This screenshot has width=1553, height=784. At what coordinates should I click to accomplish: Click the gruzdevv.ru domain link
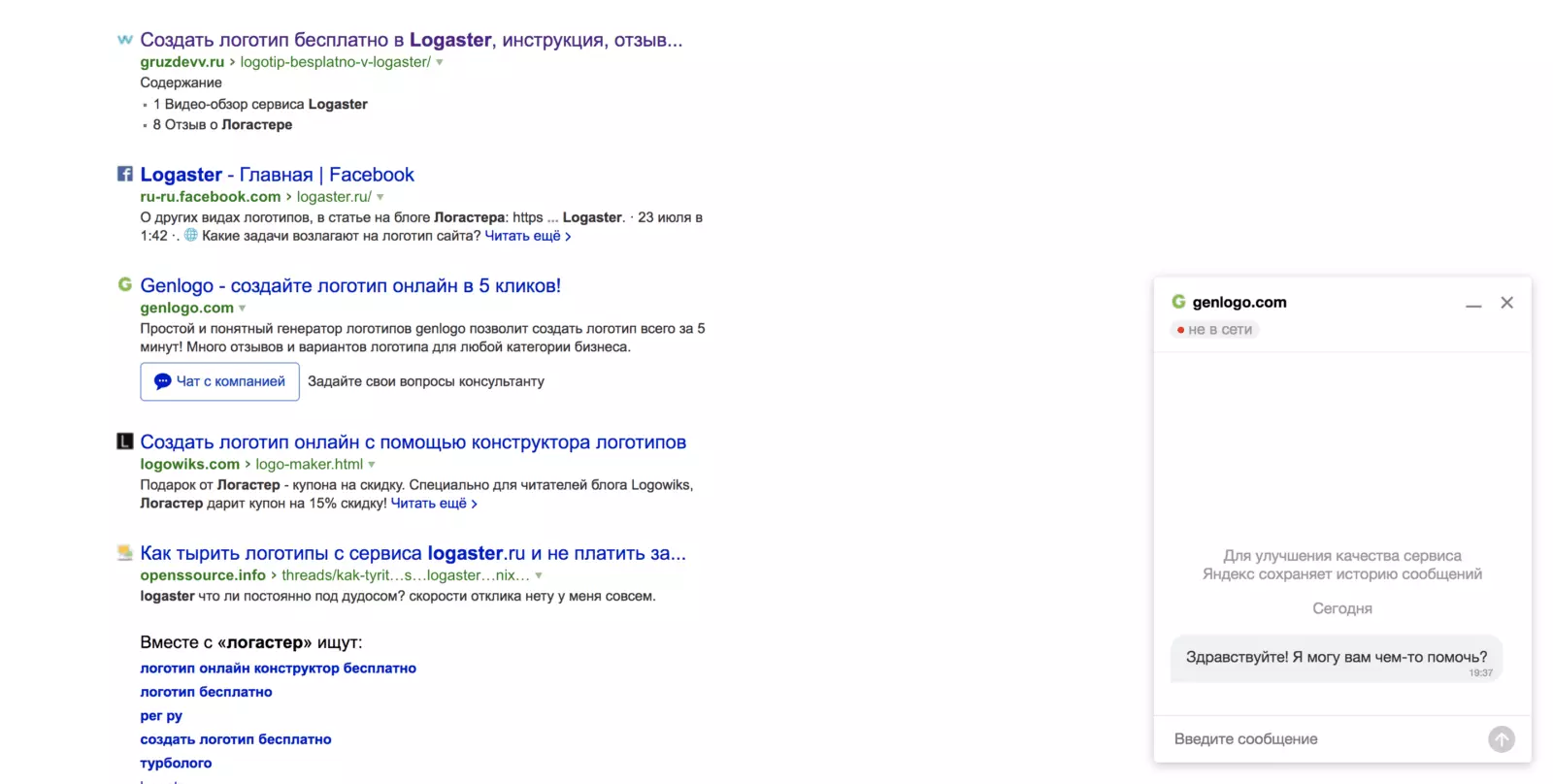(182, 62)
